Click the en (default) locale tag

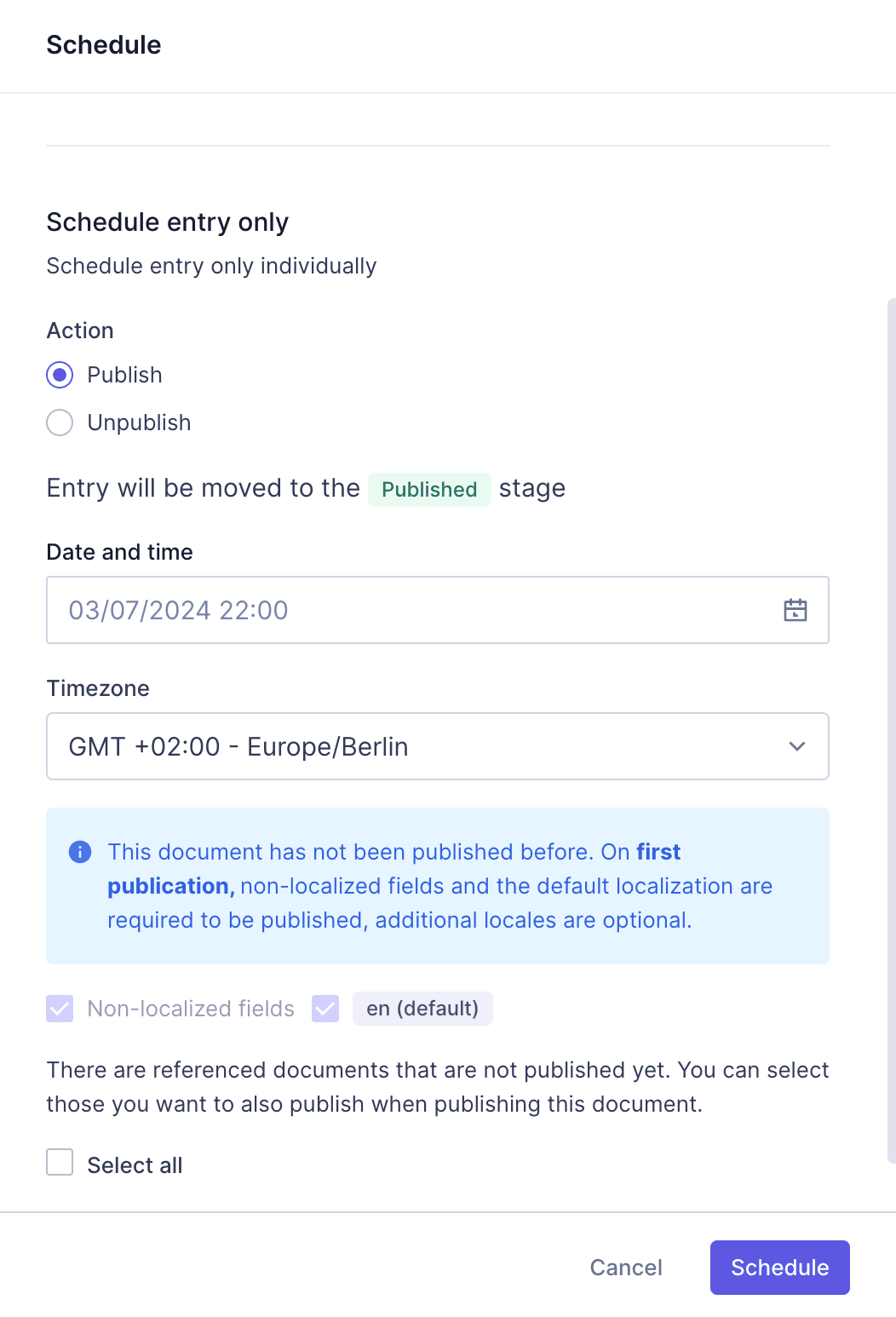coord(422,1009)
